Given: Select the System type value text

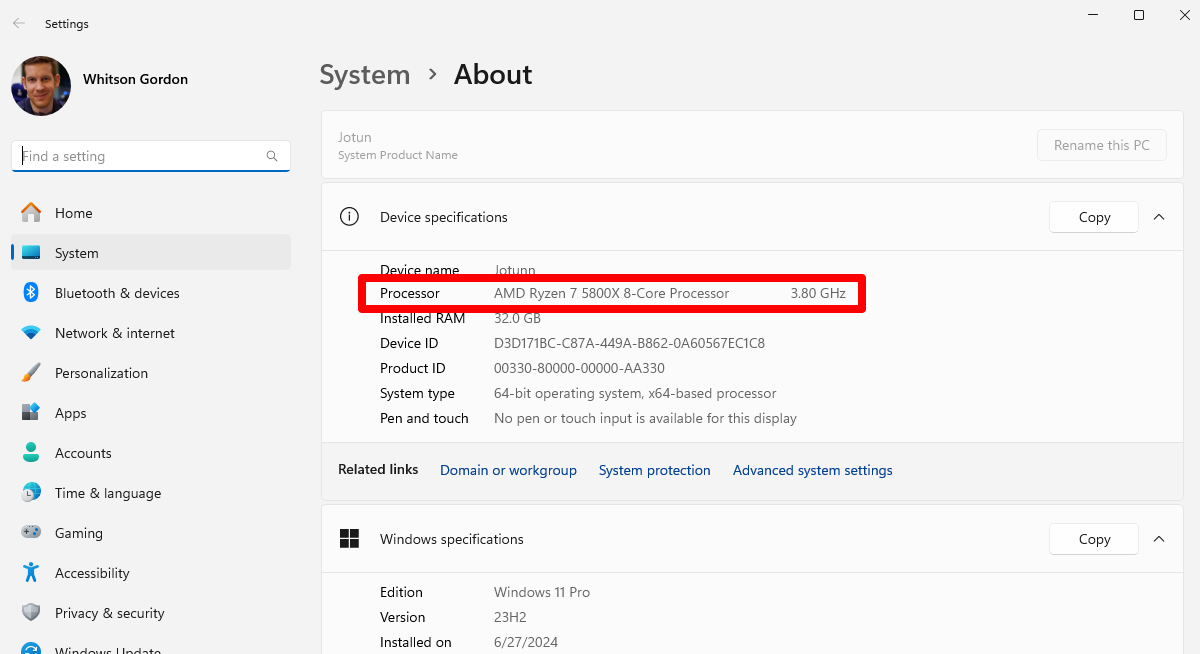Looking at the screenshot, I should pyautogui.click(x=635, y=393).
